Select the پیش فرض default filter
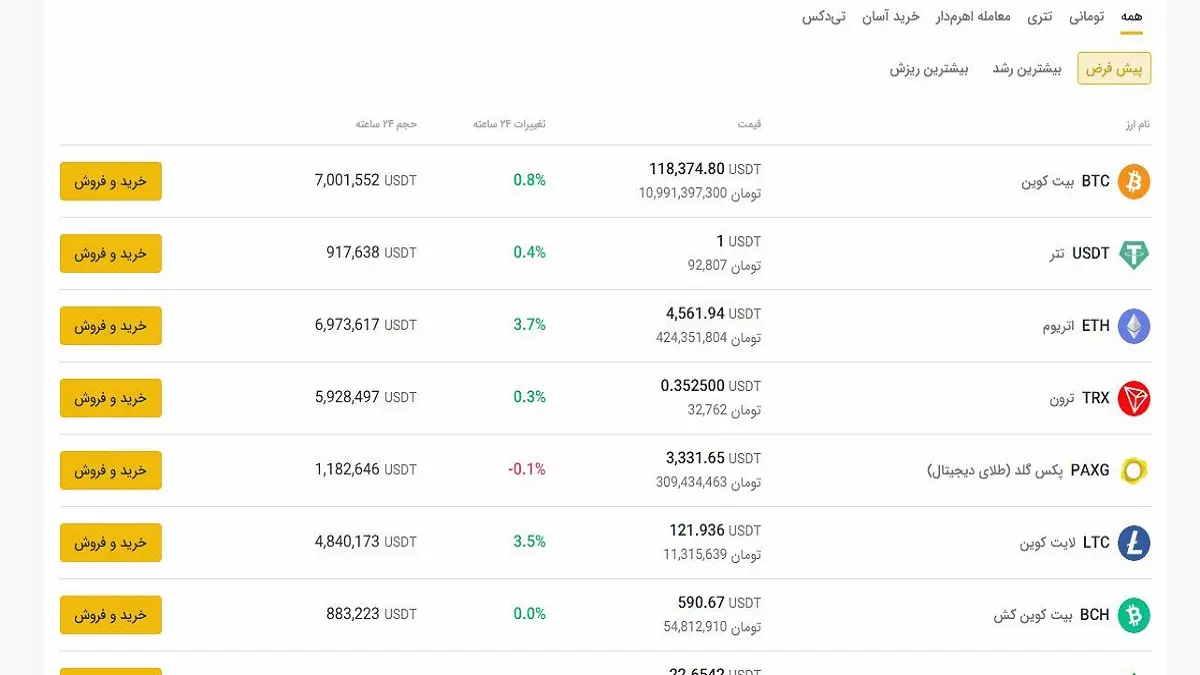Screen dimensions: 1200x675 pyautogui.click(x=1114, y=68)
